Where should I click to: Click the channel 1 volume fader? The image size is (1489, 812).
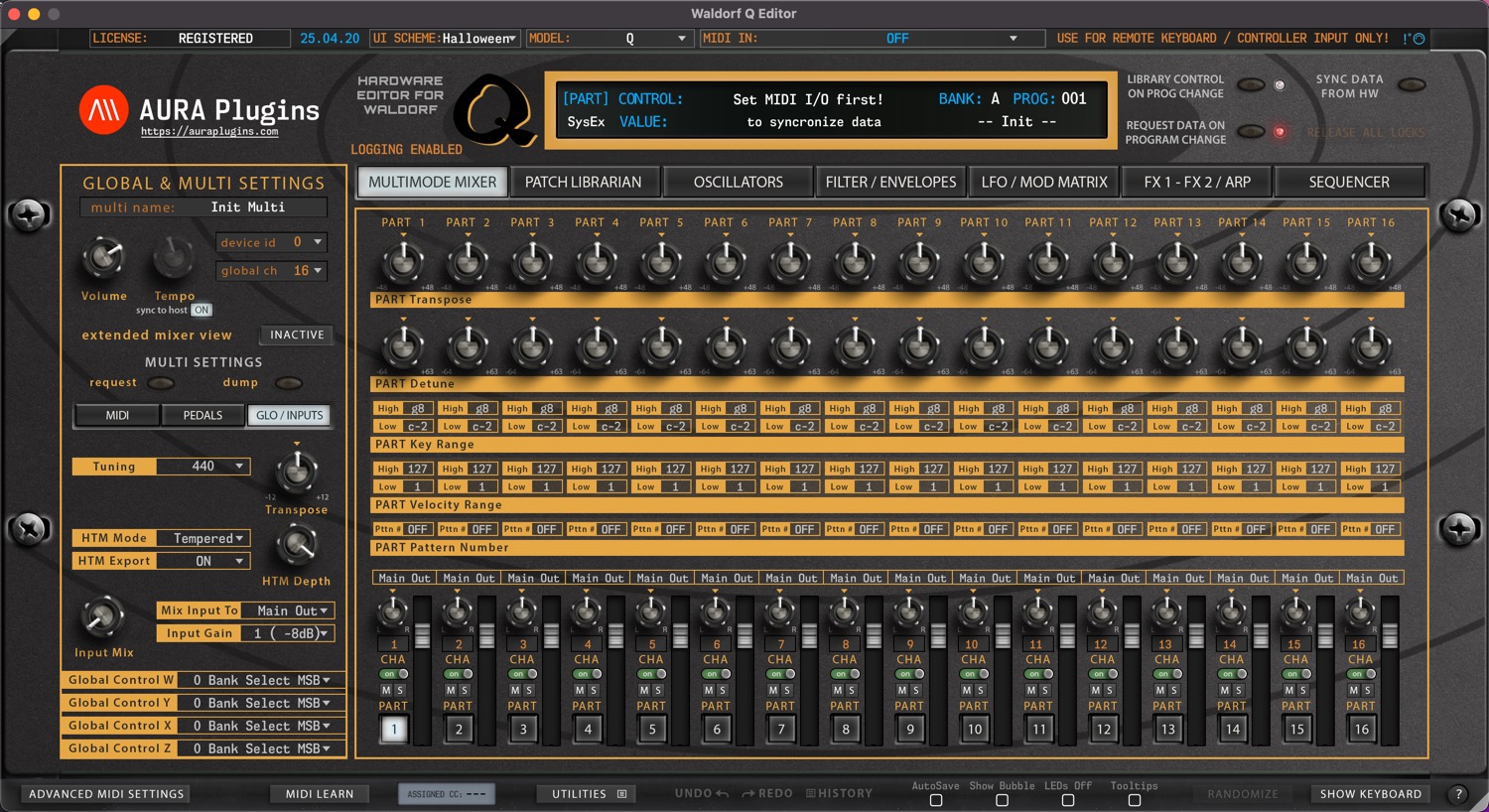point(422,636)
